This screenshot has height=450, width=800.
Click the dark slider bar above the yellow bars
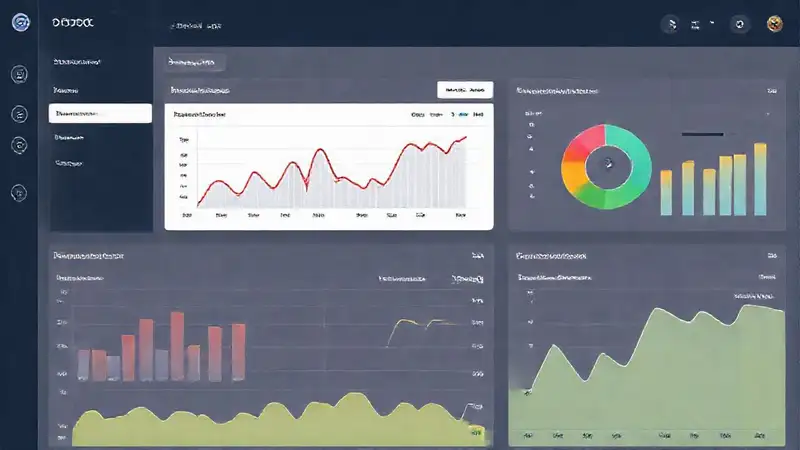703,134
